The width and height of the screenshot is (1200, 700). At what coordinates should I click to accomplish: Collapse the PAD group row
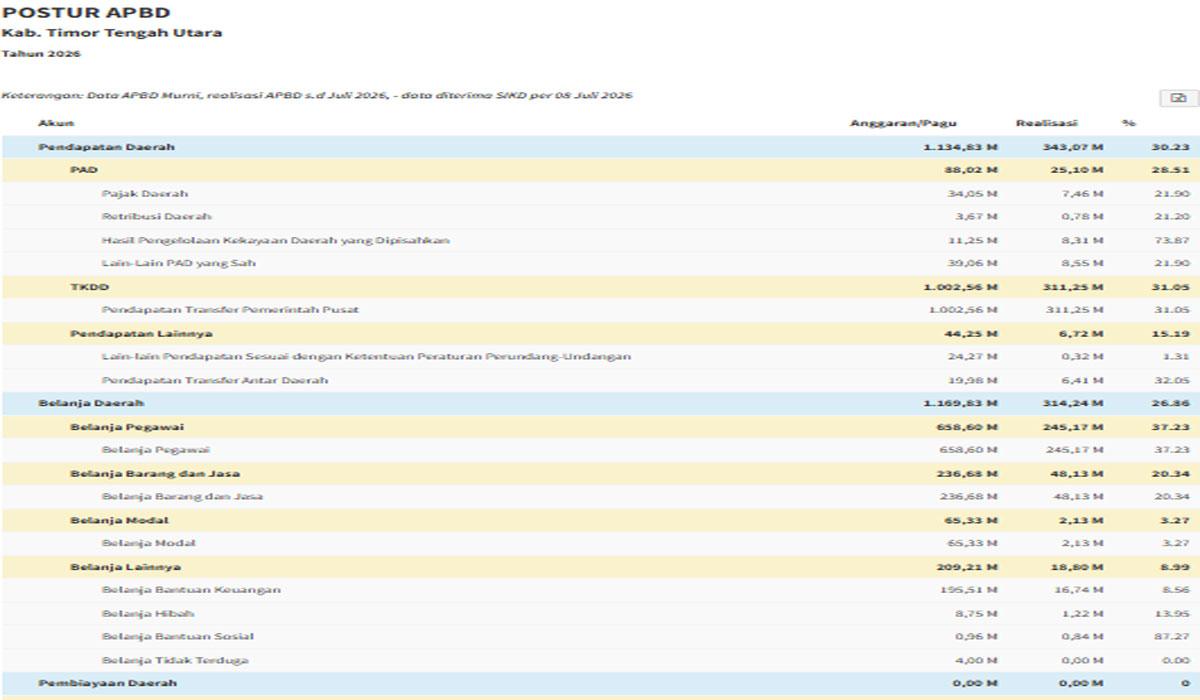600,170
